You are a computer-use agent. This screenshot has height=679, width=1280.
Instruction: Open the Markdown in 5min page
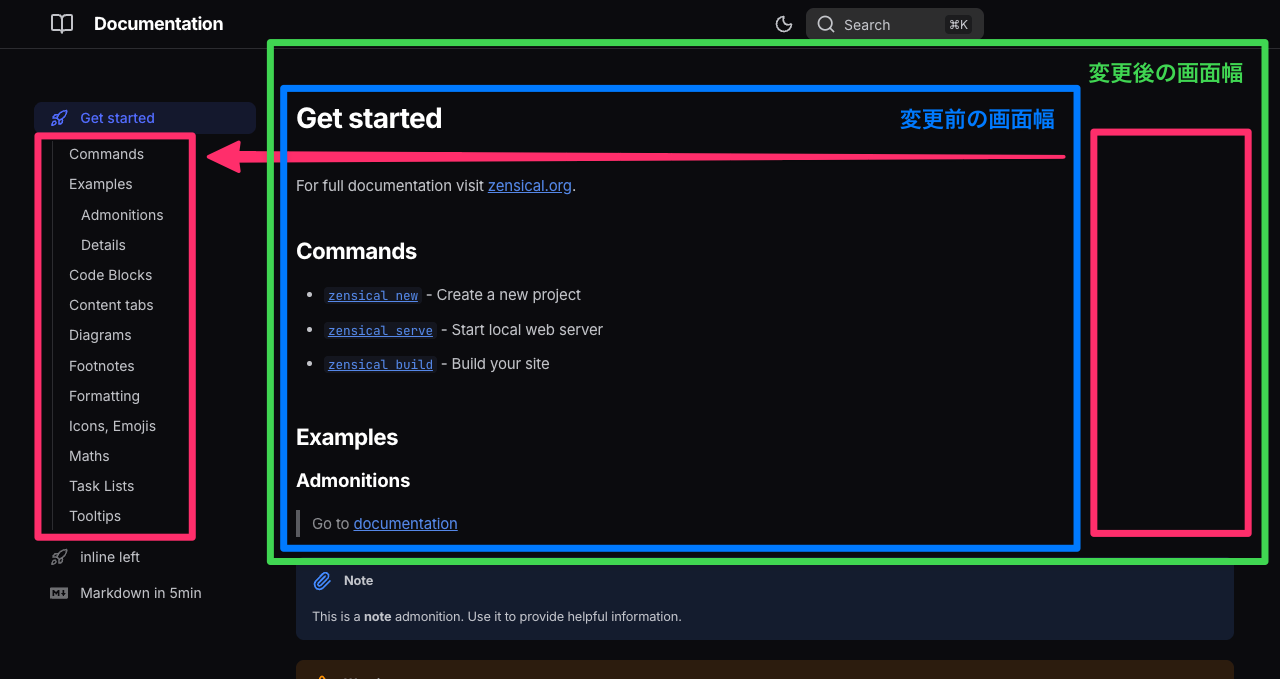tap(140, 593)
